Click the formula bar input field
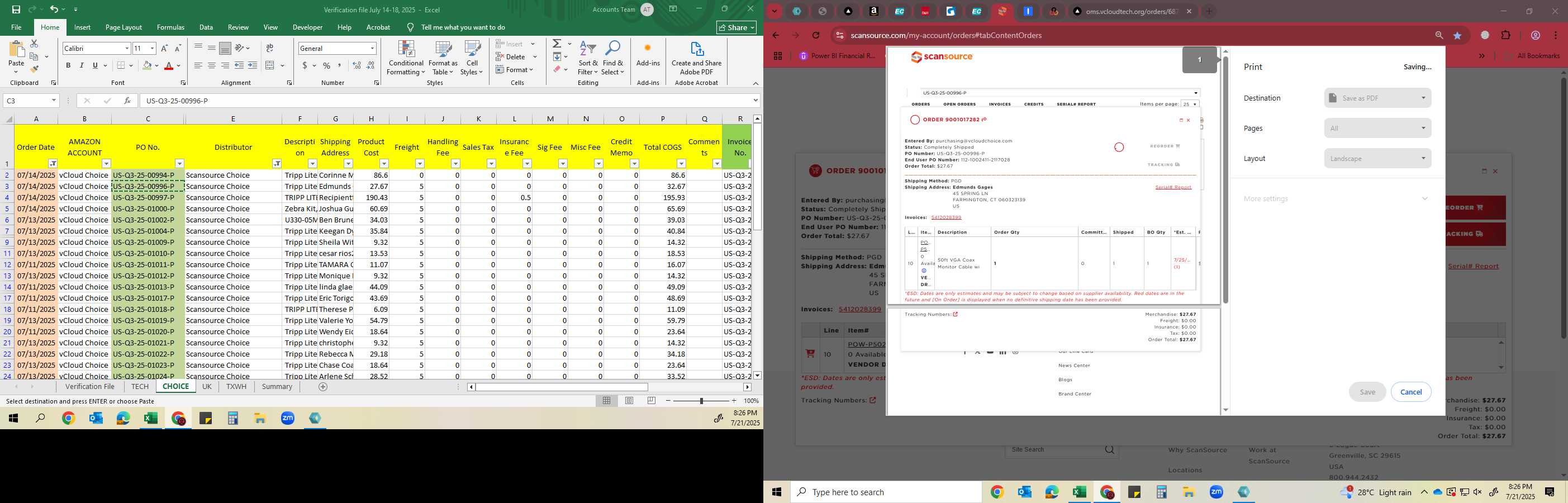 [x=446, y=101]
